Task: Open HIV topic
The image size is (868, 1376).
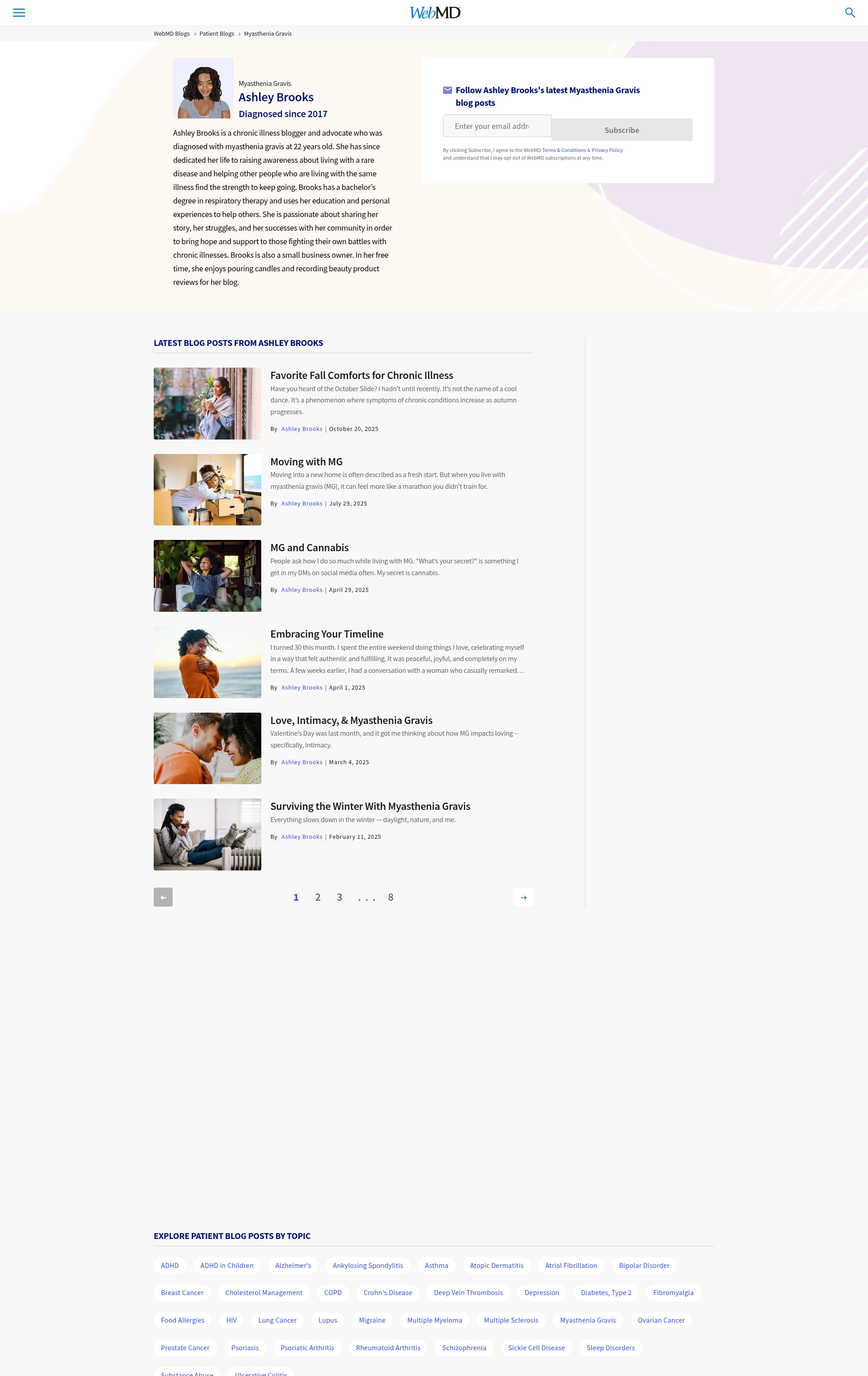Action: click(x=231, y=1320)
